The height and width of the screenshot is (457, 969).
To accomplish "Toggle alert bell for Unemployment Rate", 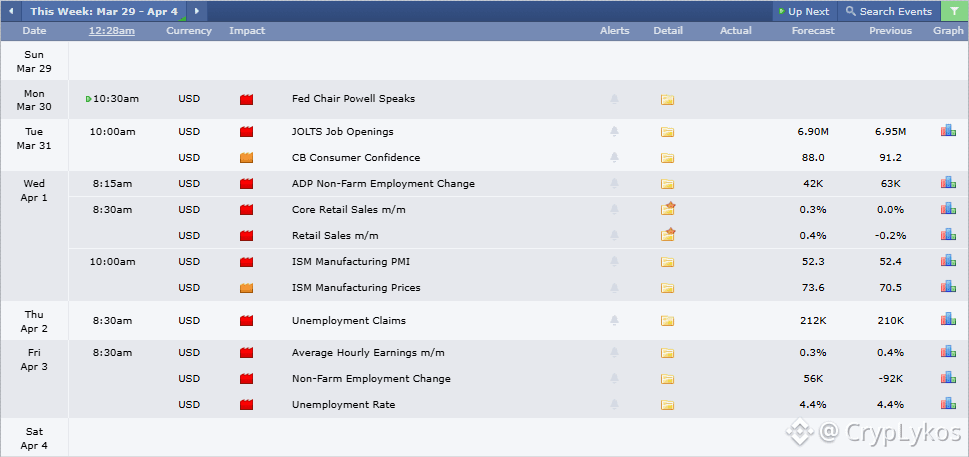I will [614, 405].
